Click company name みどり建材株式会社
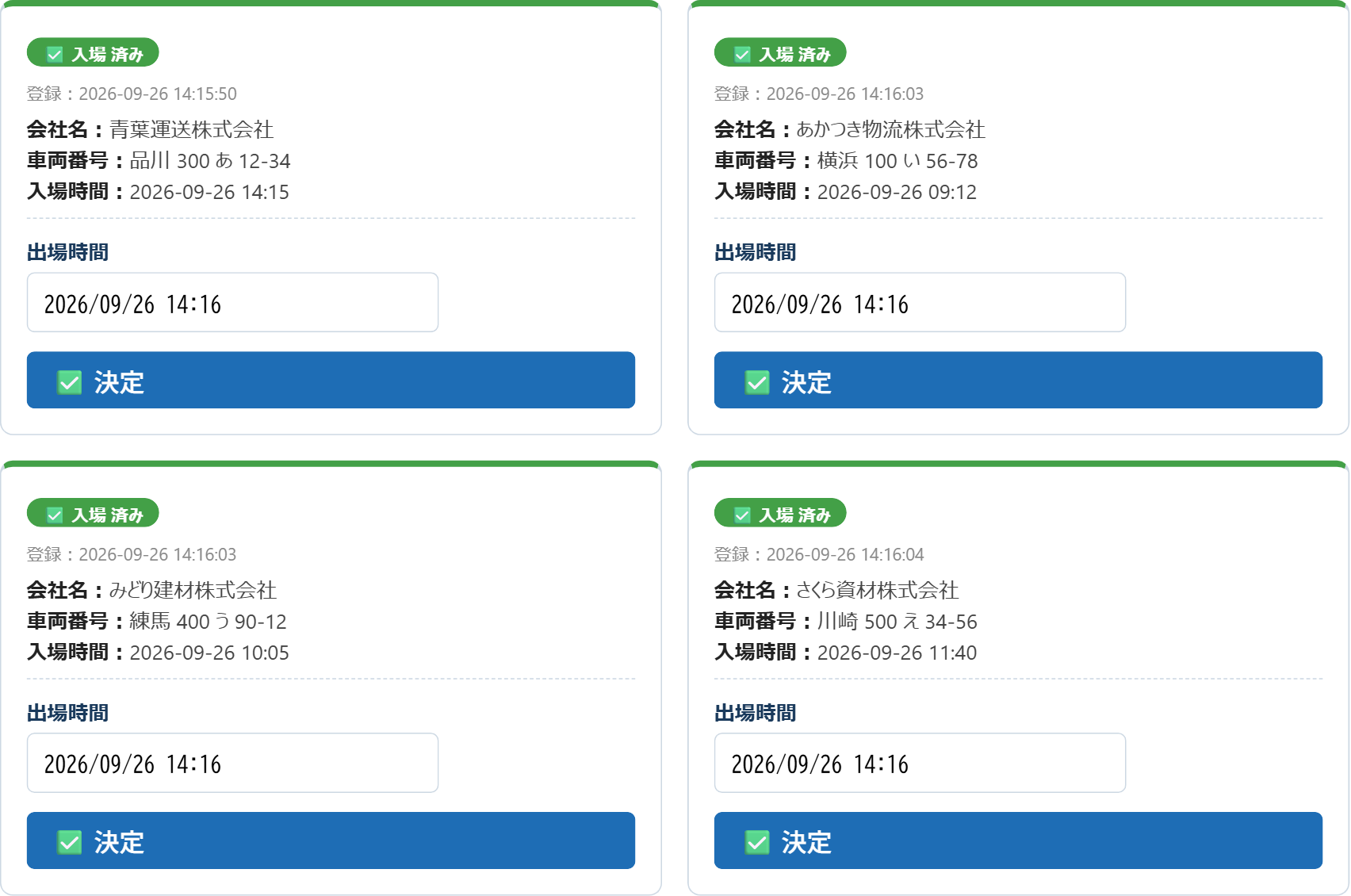 tap(193, 590)
